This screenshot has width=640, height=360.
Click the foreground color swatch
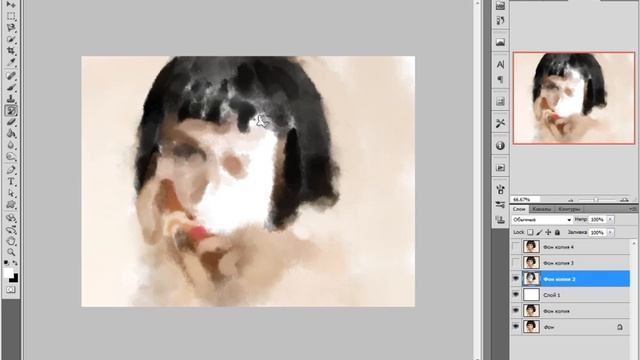(8, 273)
